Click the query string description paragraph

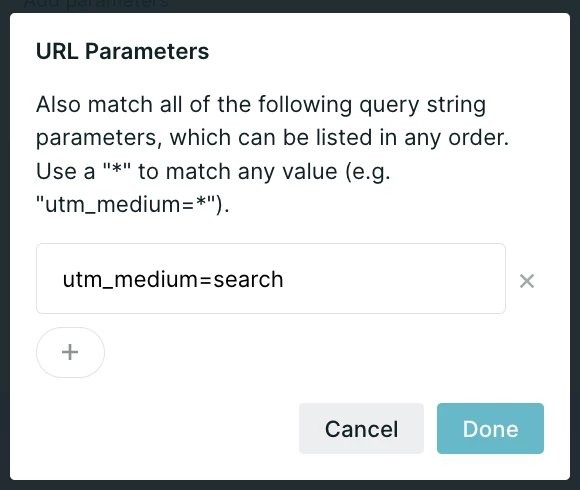click(x=272, y=154)
